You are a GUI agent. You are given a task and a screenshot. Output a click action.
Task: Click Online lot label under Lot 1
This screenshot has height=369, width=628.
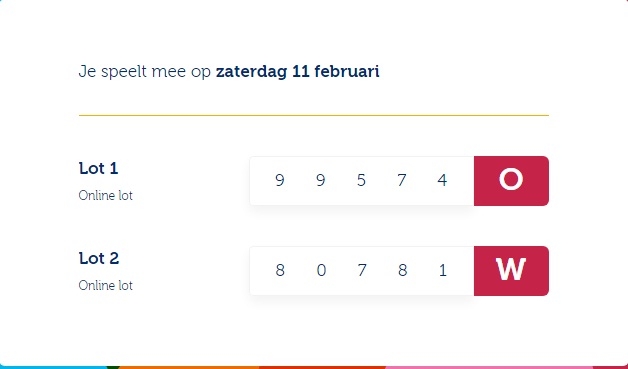click(x=105, y=196)
